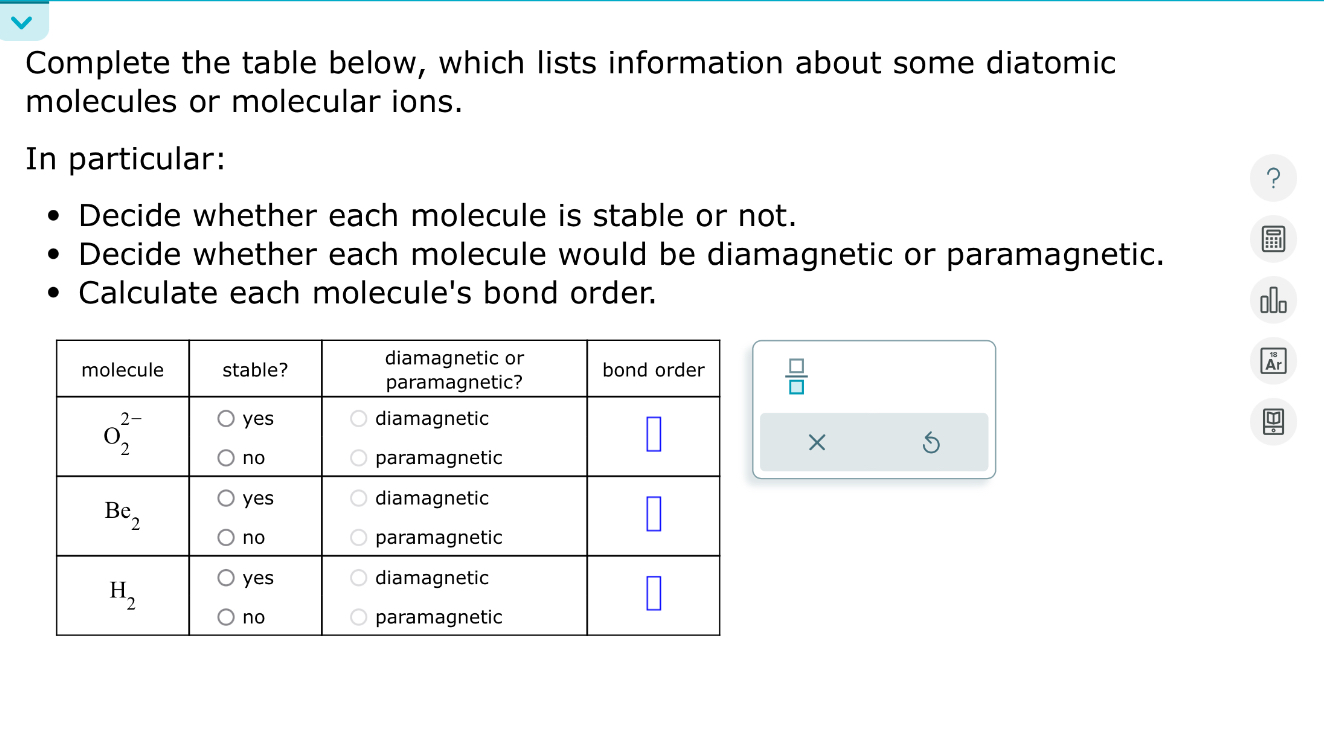The height and width of the screenshot is (749, 1324).
Task: Clear the answer with the X button
Action: tap(816, 442)
